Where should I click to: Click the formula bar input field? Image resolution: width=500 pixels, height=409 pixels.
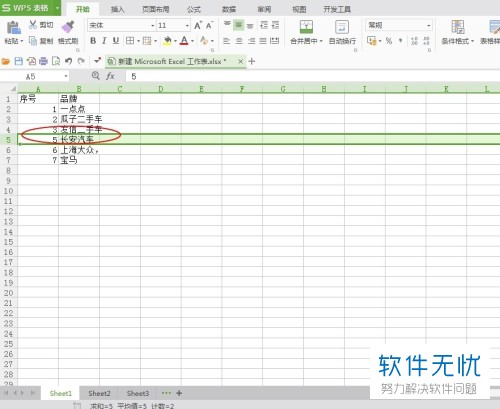pos(313,76)
